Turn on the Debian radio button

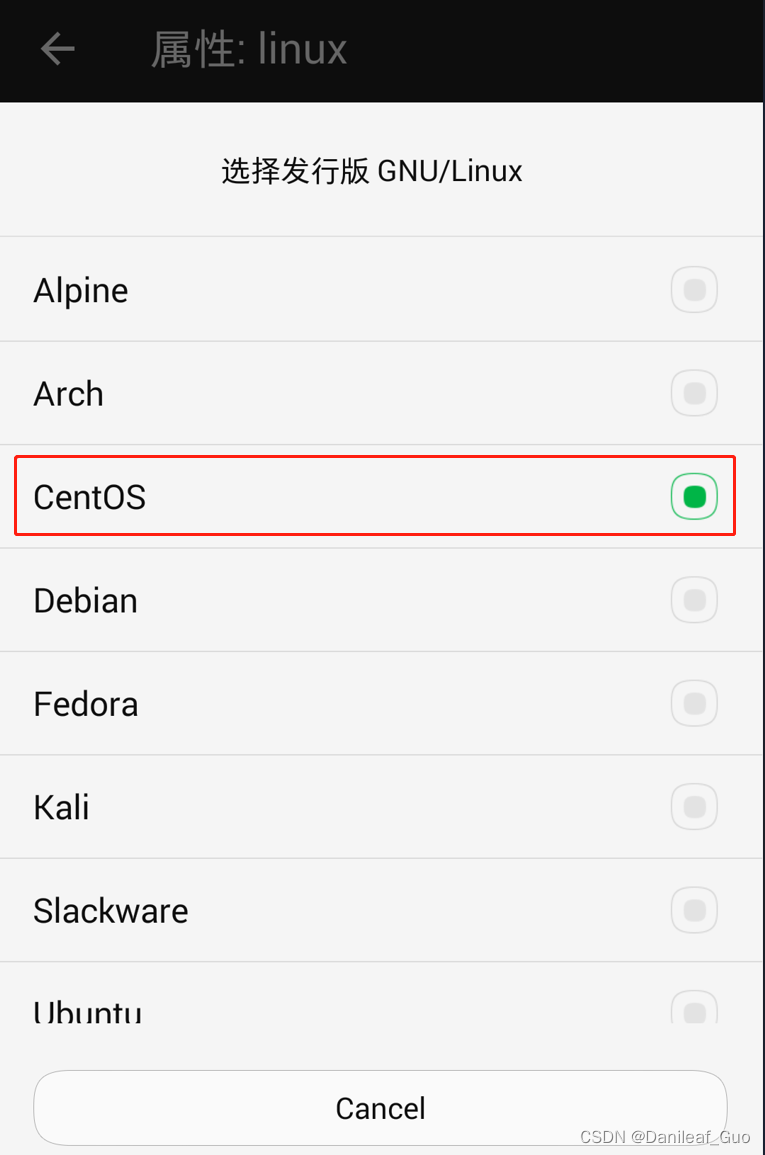pyautogui.click(x=694, y=600)
